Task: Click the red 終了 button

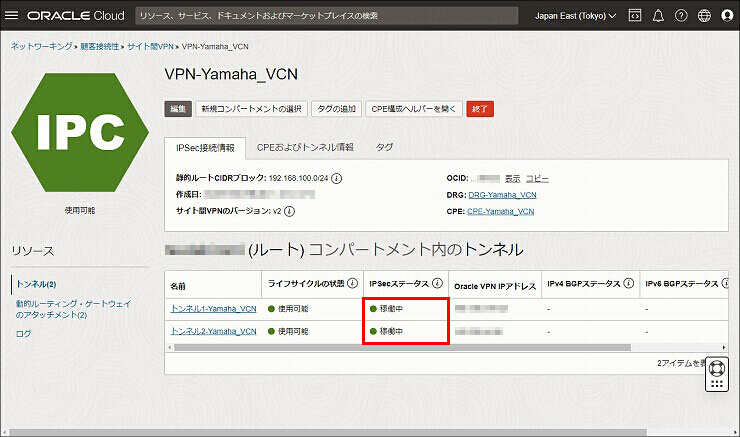Action: pyautogui.click(x=480, y=109)
